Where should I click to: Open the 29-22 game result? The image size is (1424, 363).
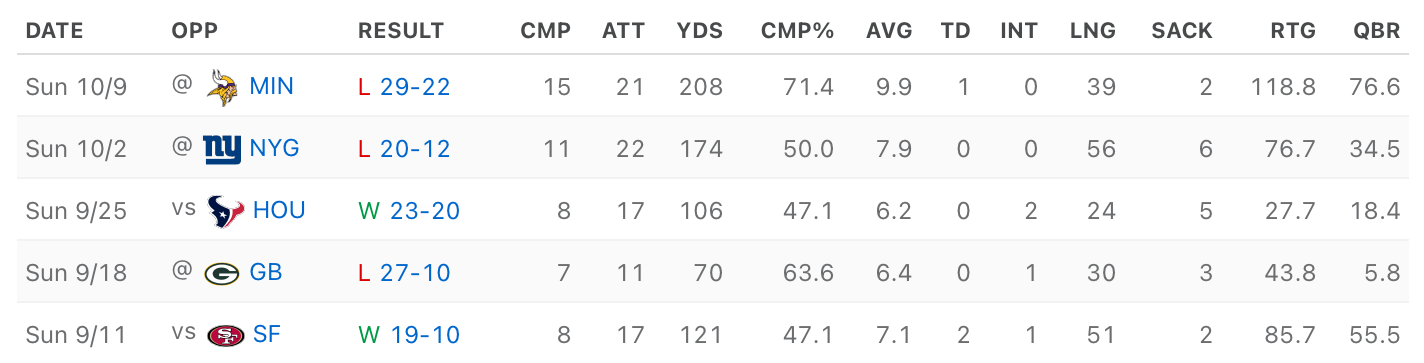(x=415, y=87)
